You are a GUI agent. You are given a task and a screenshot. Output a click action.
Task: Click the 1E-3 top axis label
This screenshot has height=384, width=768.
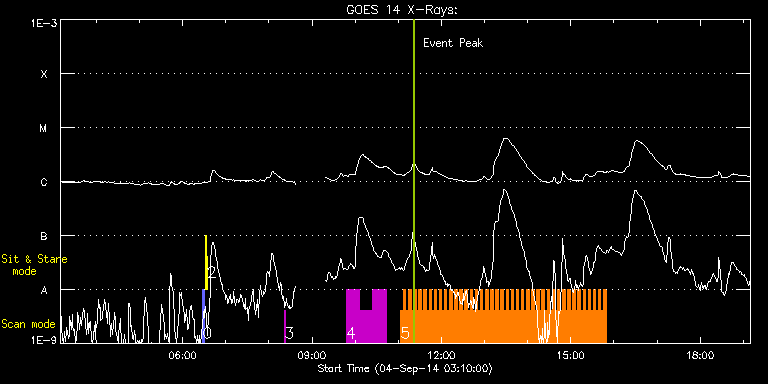tap(44, 23)
